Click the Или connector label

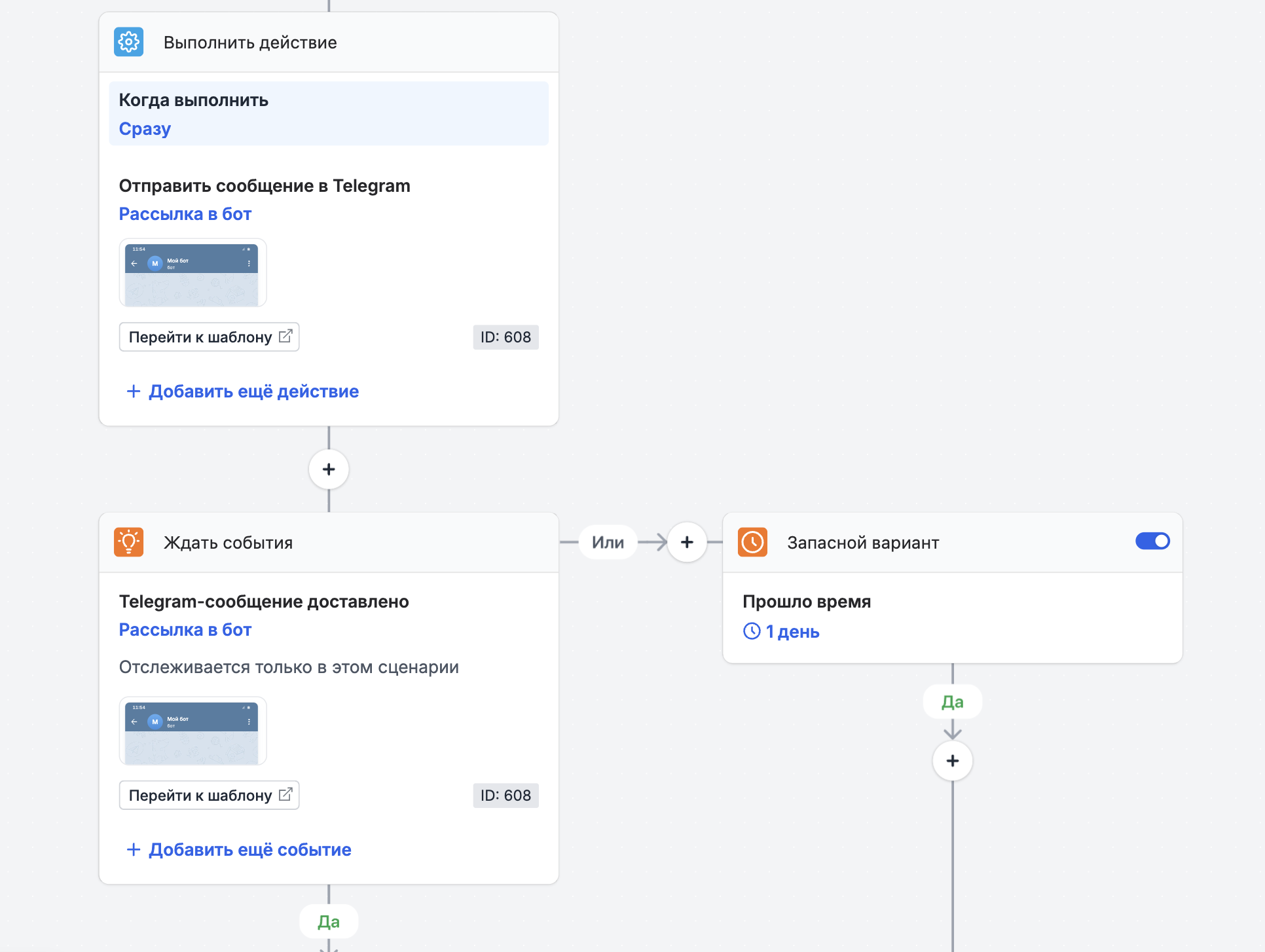pyautogui.click(x=608, y=542)
